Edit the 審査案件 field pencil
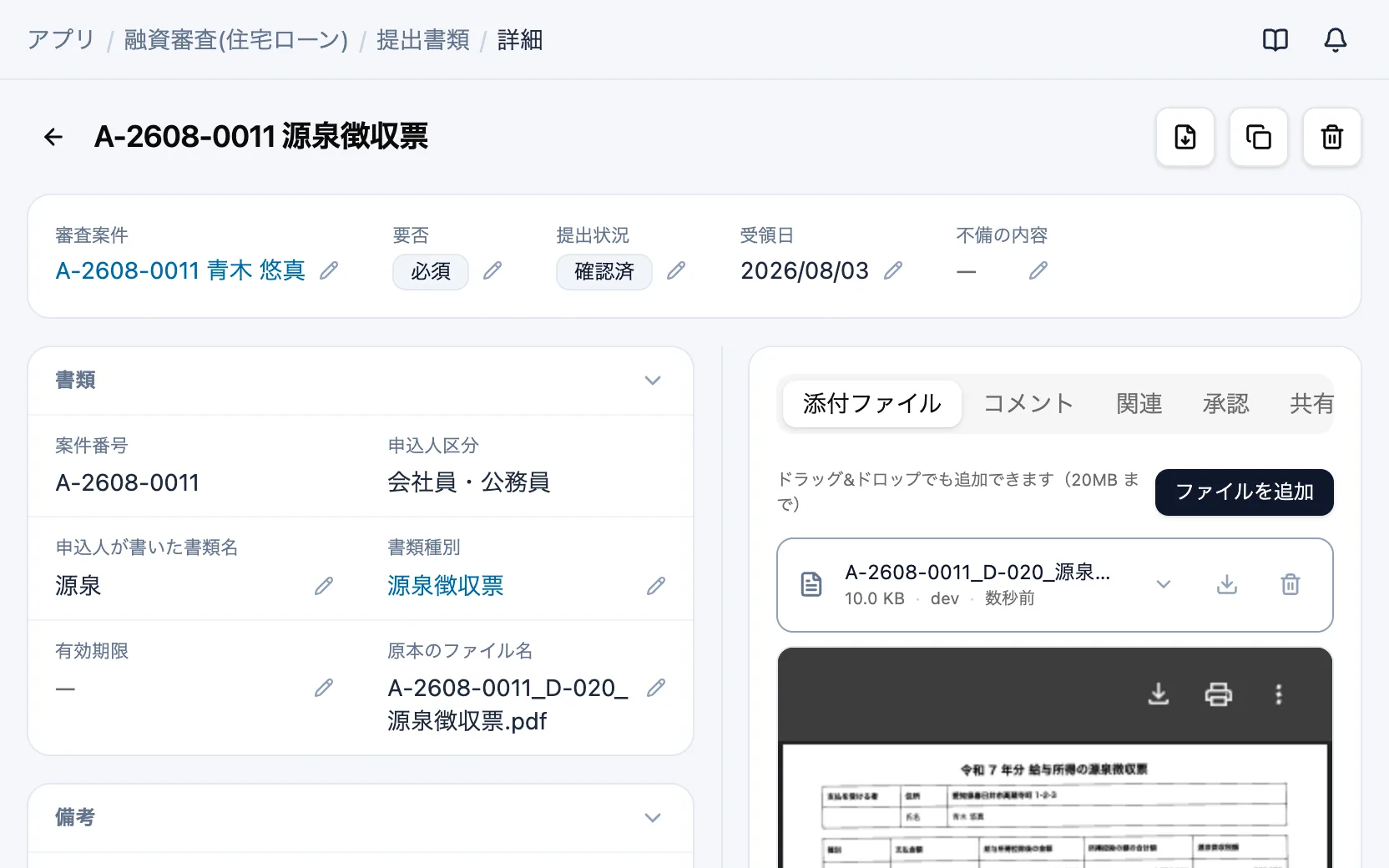Image resolution: width=1389 pixels, height=868 pixels. click(x=329, y=270)
